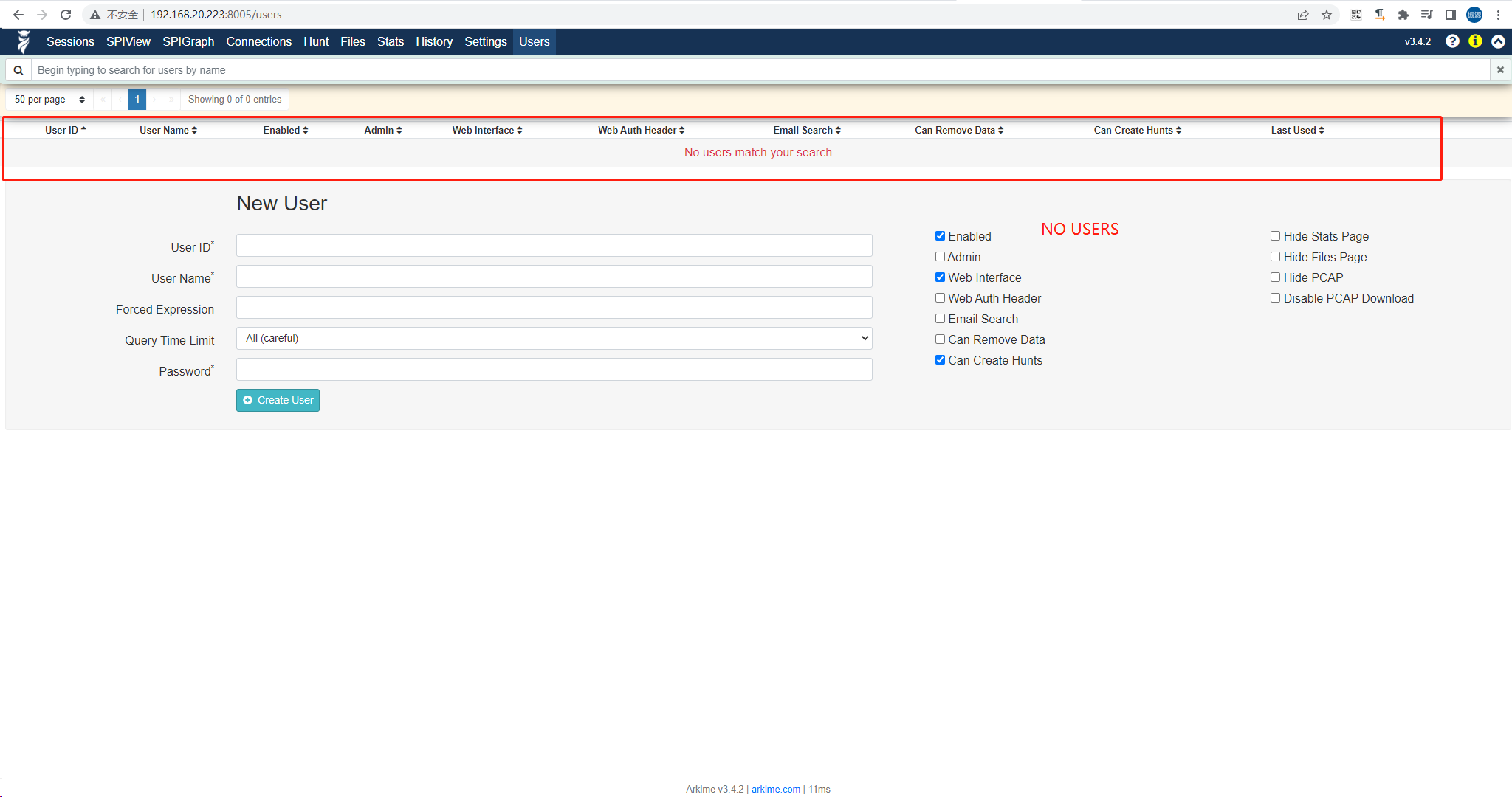This screenshot has height=797, width=1512.
Task: Clear the user search with the X icon
Action: [1500, 69]
